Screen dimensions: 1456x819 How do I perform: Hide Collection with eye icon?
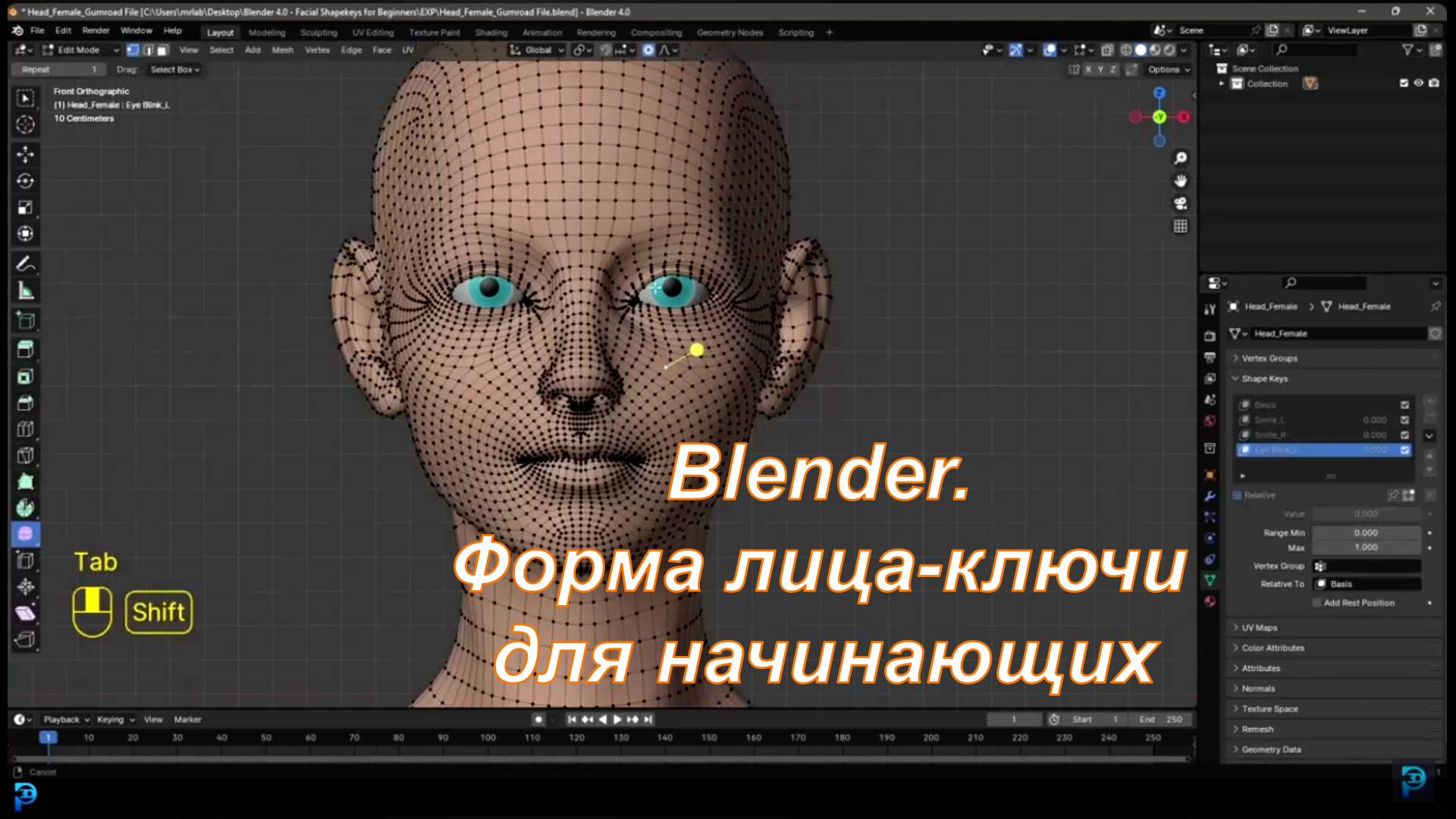point(1418,83)
